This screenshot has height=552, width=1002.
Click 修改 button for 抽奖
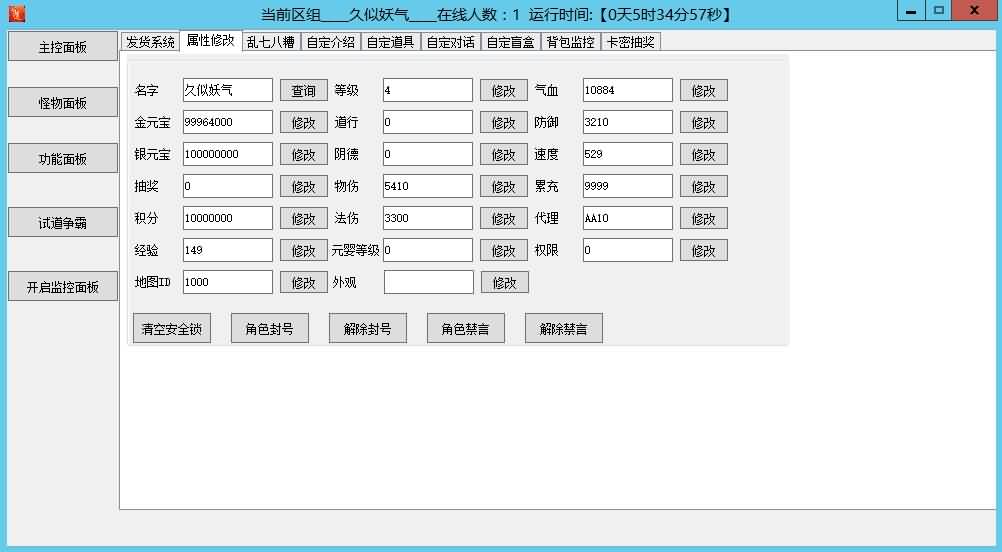pos(304,186)
